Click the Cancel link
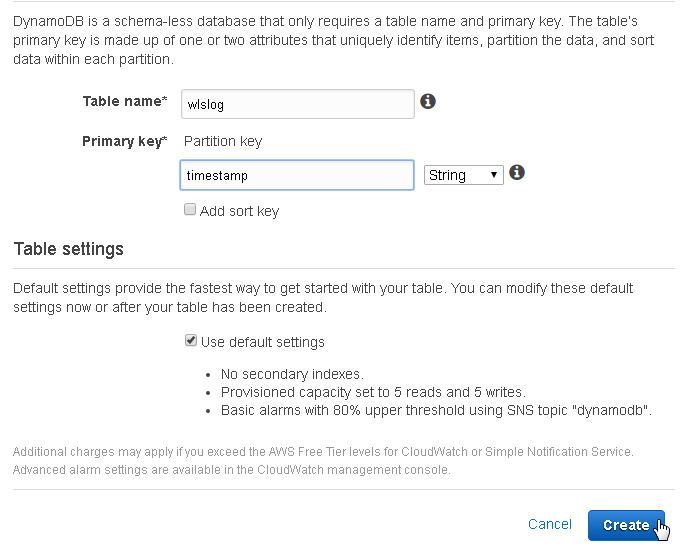Image resolution: width=695 pixels, height=548 pixels. coord(550,524)
